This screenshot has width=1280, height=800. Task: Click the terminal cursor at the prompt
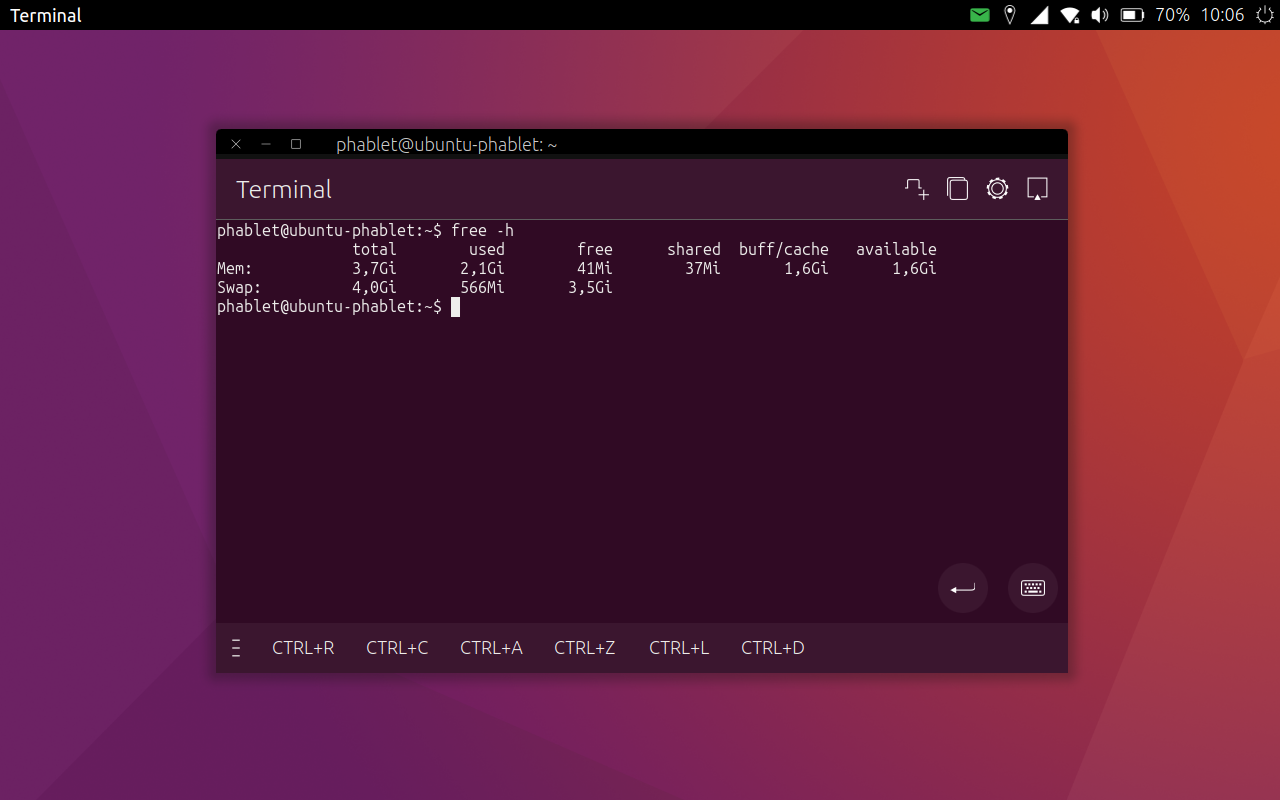tap(455, 307)
